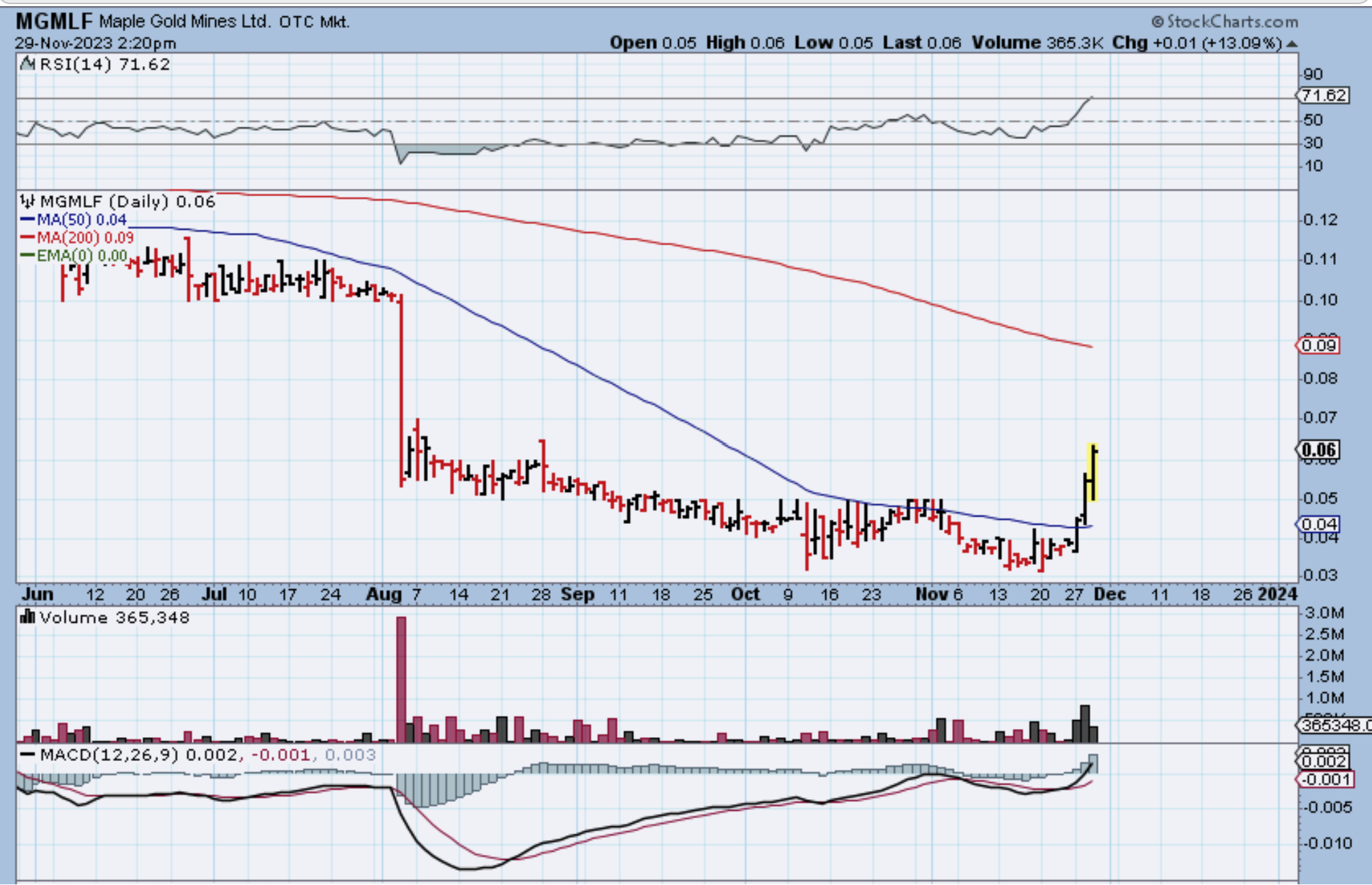Click the RSI(14) indicator area icon

(27, 64)
